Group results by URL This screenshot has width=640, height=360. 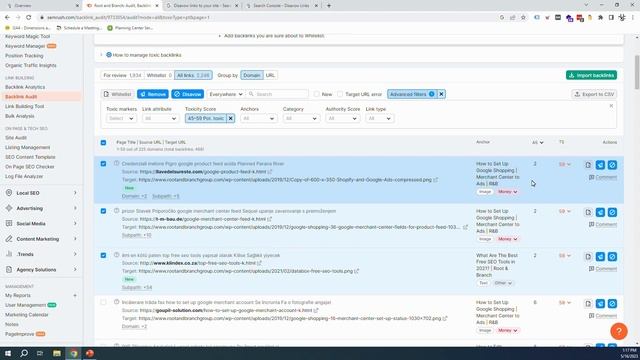(270, 75)
